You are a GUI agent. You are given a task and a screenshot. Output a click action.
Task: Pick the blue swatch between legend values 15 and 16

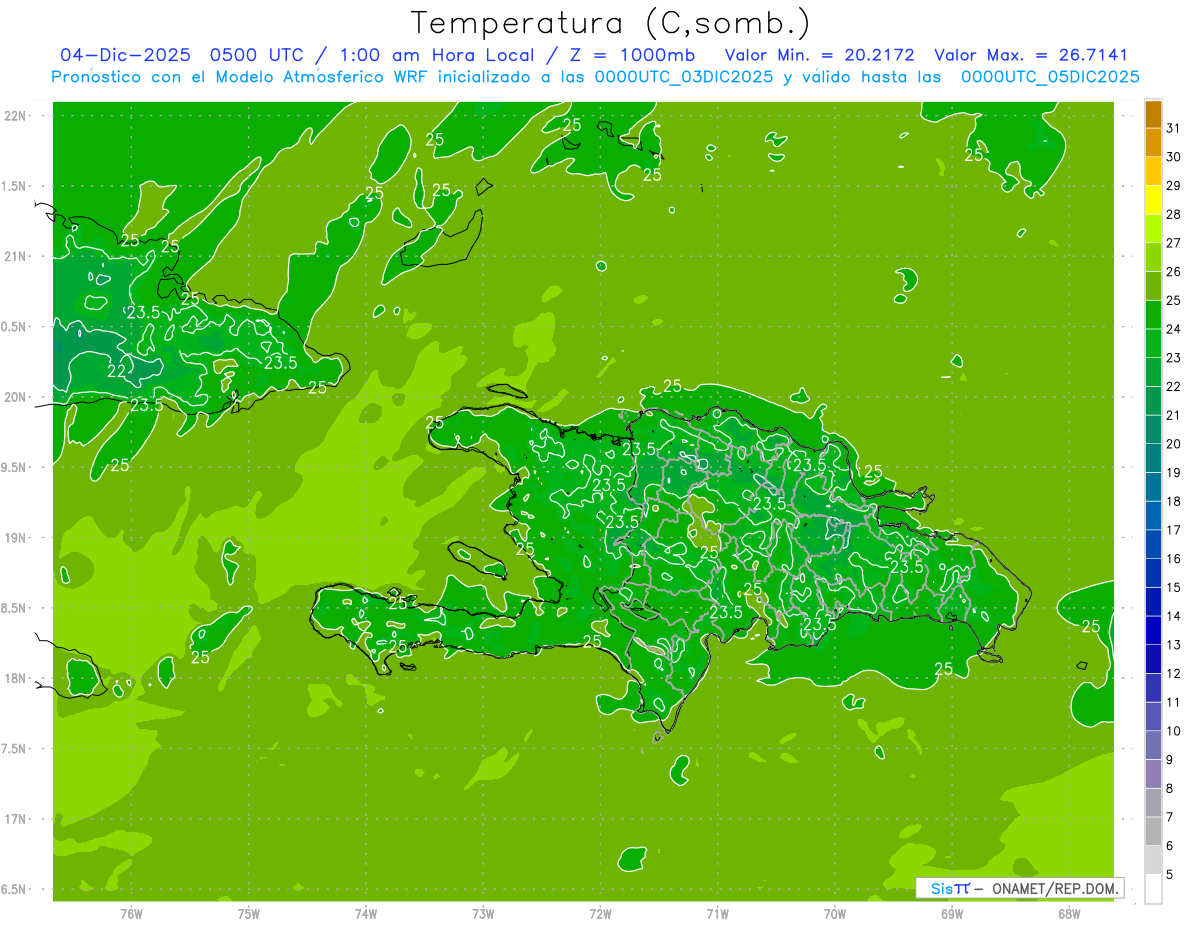click(x=1153, y=573)
